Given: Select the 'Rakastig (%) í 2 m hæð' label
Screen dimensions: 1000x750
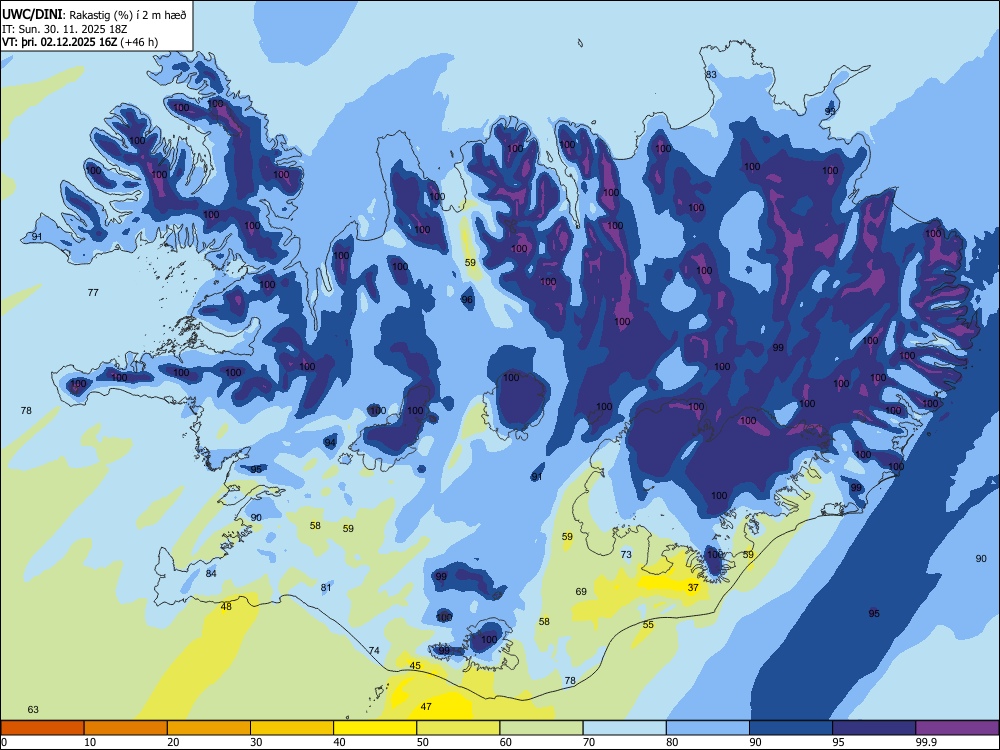Looking at the screenshot, I should point(128,15).
